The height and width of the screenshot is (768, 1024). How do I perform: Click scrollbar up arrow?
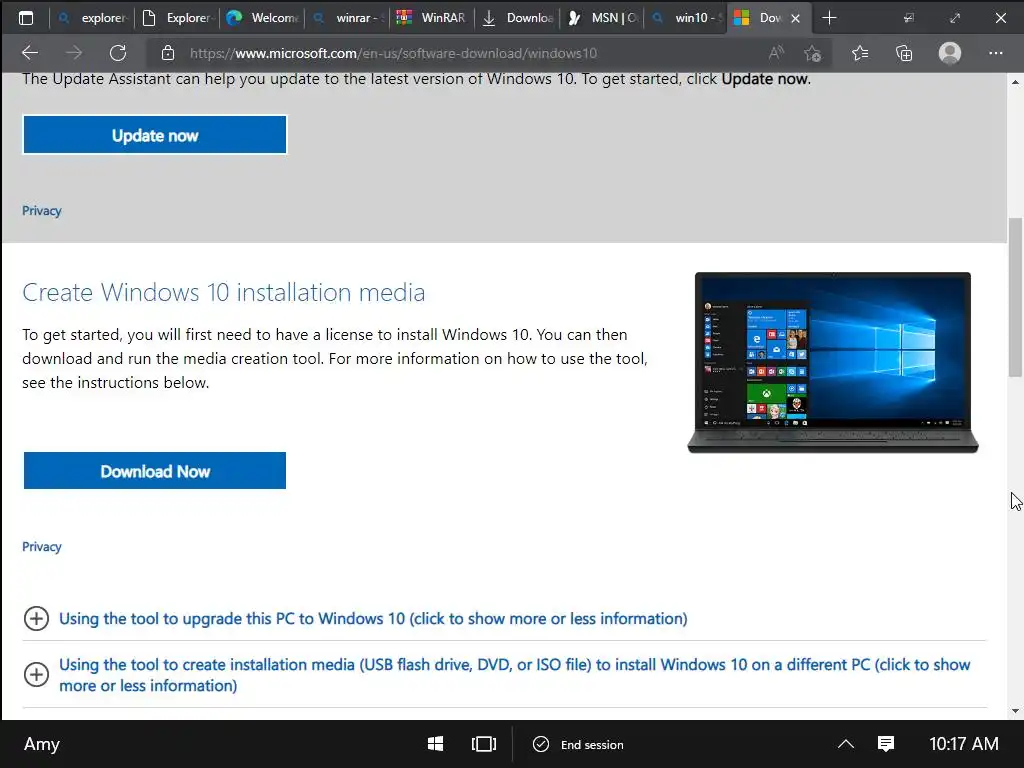click(1015, 82)
